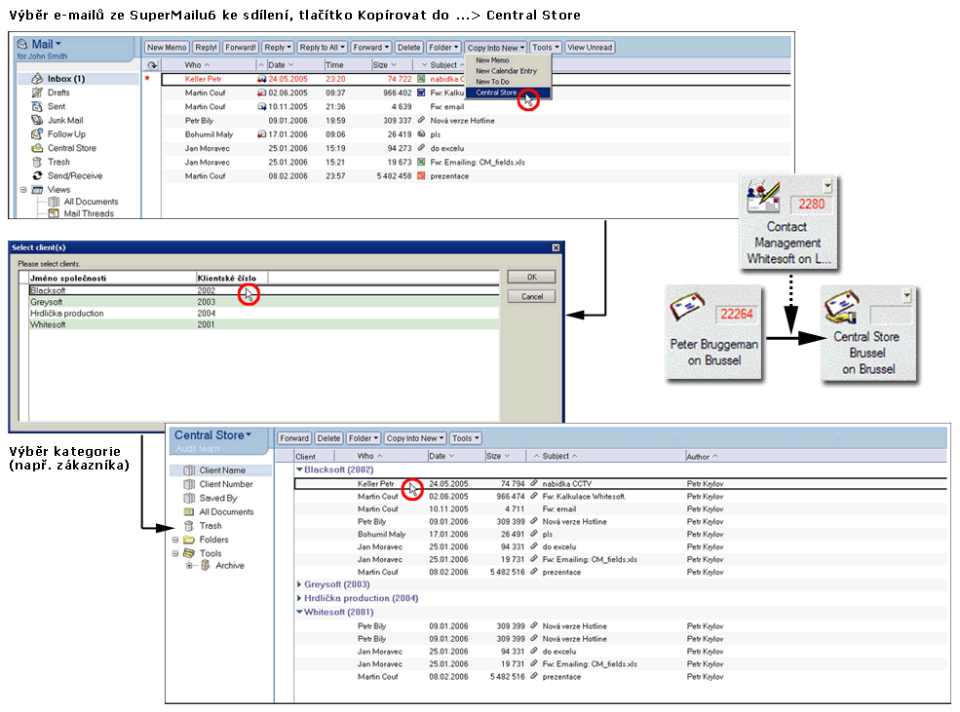Collapse the Blacksoft (2002) category
The height and width of the screenshot is (712, 960).
pyautogui.click(x=300, y=469)
